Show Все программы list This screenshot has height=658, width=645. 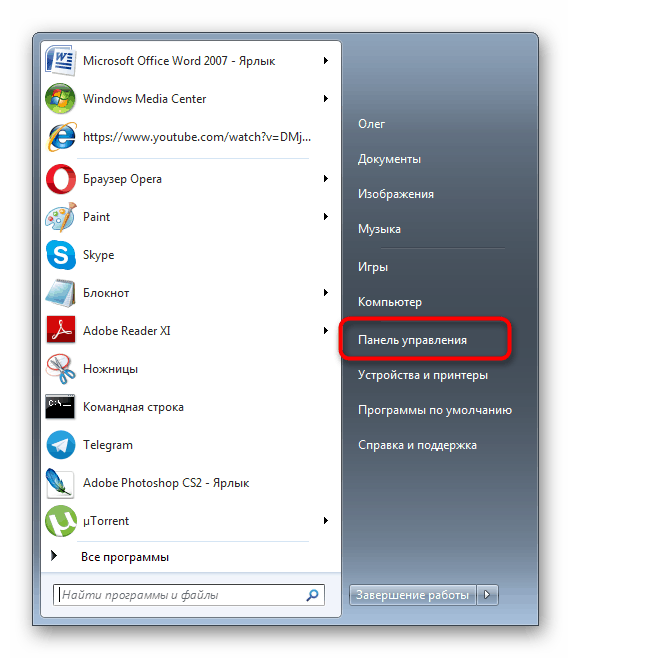125,557
